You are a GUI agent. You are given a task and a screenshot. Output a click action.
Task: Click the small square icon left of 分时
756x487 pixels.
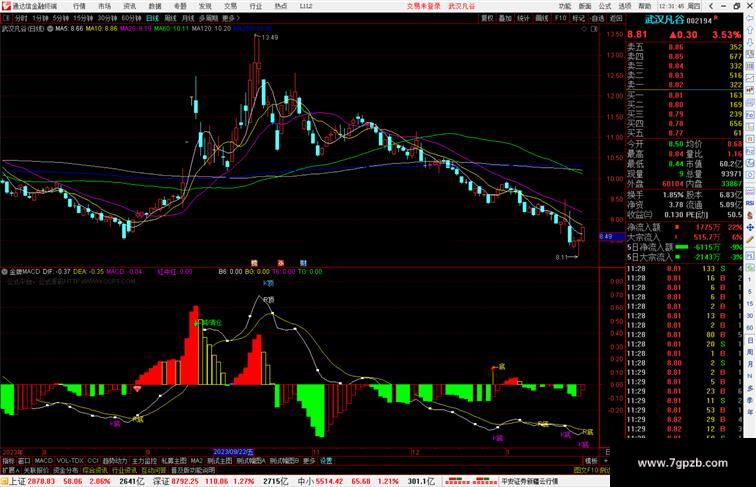tap(5, 18)
